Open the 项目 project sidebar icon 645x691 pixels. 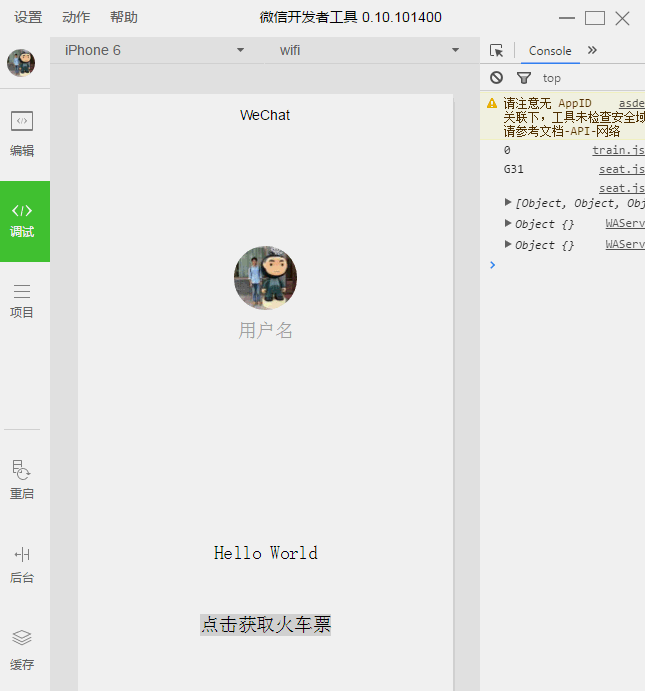[22, 301]
